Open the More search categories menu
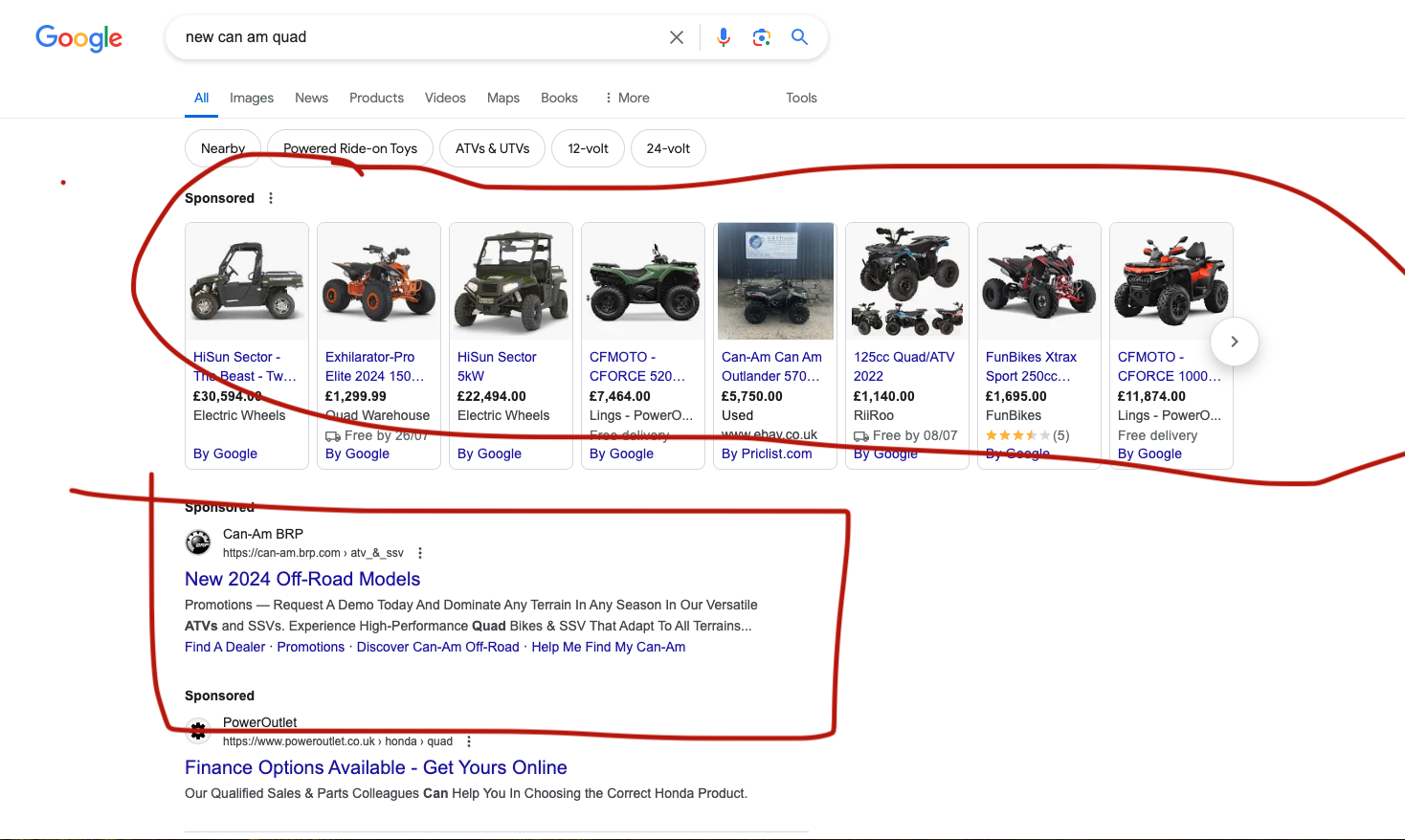1405x840 pixels. point(628,98)
